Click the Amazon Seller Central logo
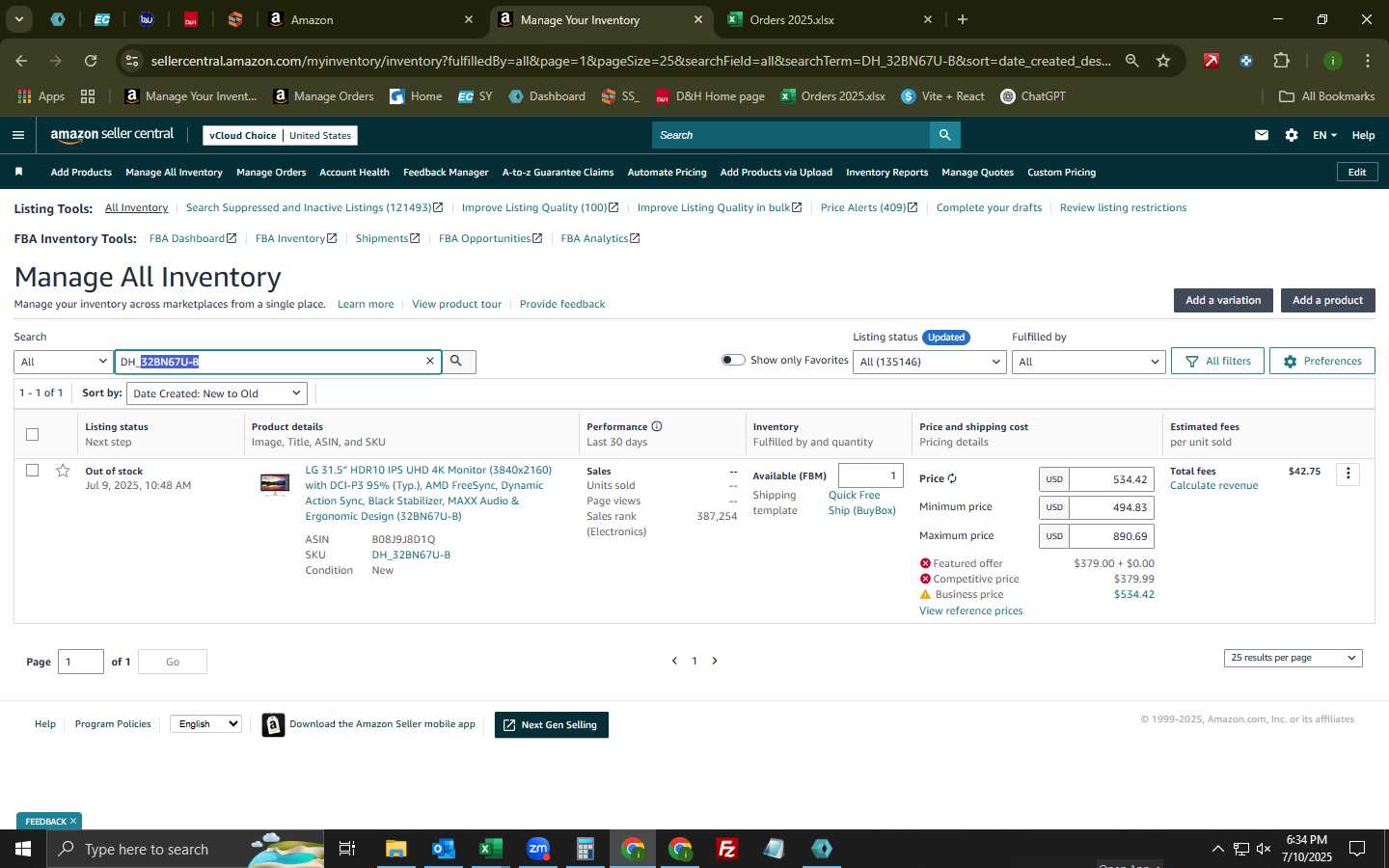The width and height of the screenshot is (1389, 868). coord(112,135)
